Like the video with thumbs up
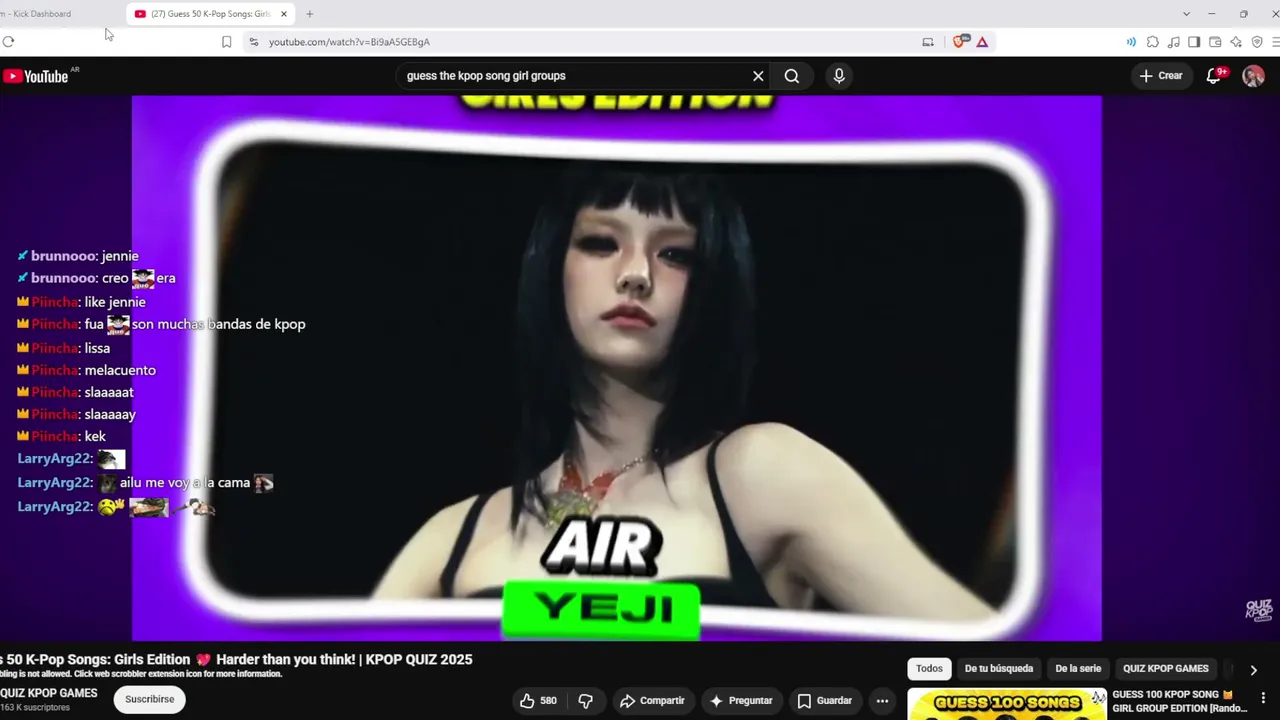This screenshot has width=1280, height=720. [537, 701]
